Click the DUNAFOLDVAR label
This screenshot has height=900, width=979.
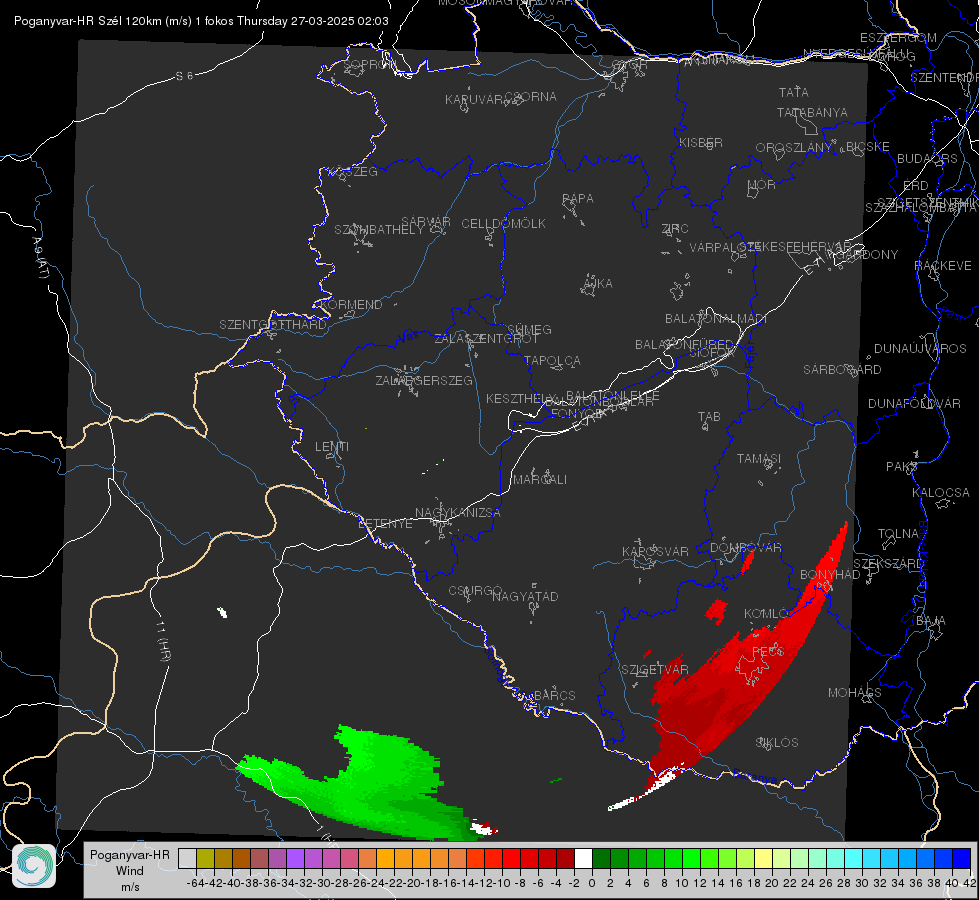pos(914,403)
